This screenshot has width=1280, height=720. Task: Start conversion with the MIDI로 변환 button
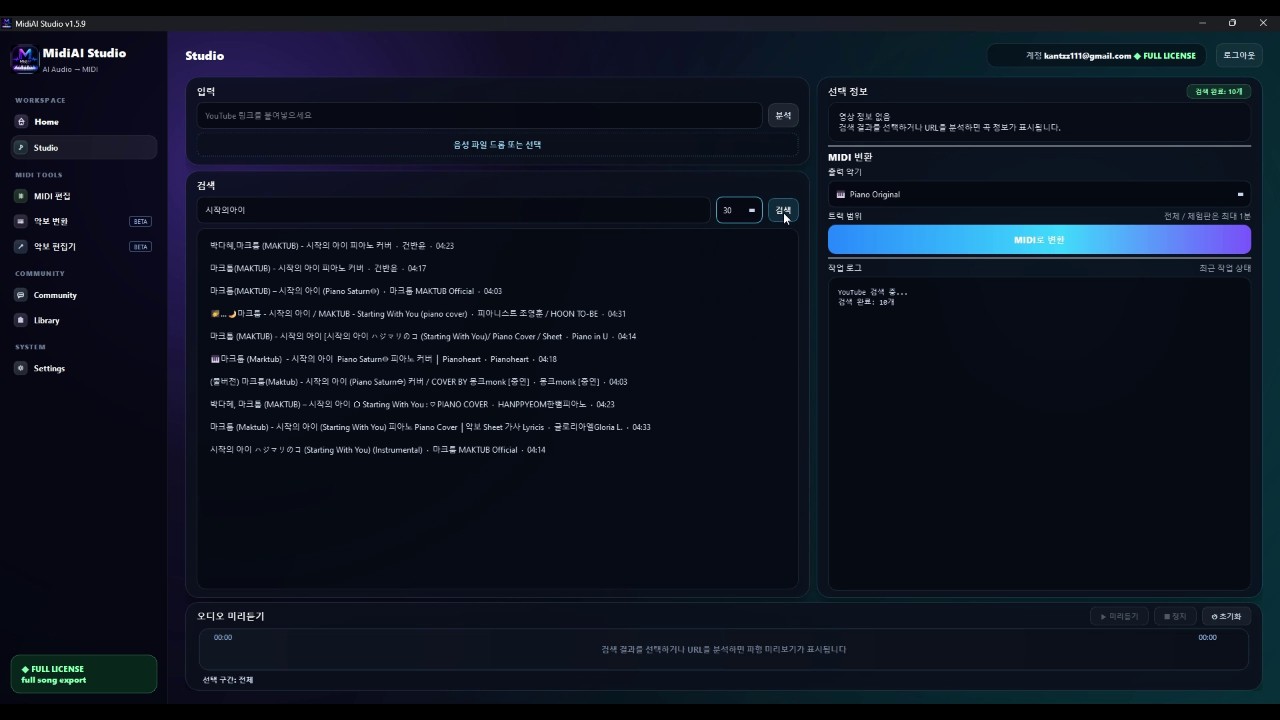click(x=1039, y=240)
